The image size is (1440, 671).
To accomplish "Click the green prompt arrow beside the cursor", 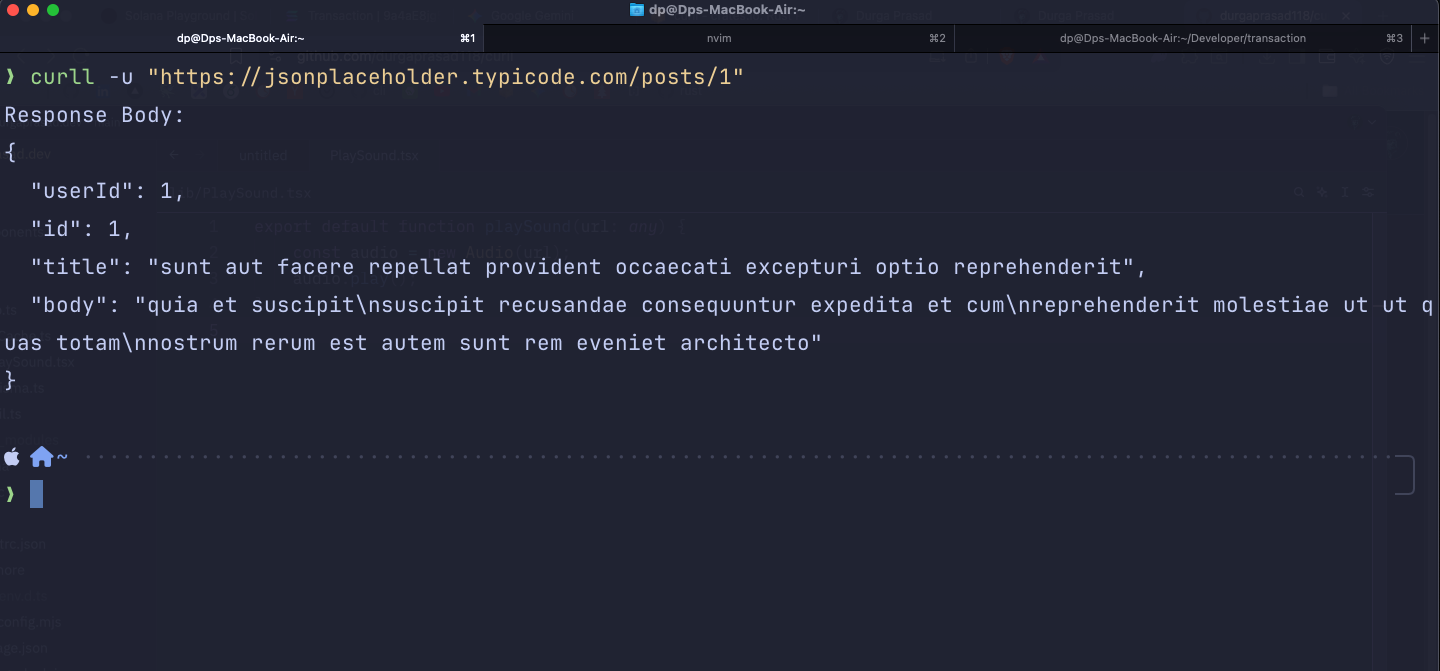I will (11, 494).
